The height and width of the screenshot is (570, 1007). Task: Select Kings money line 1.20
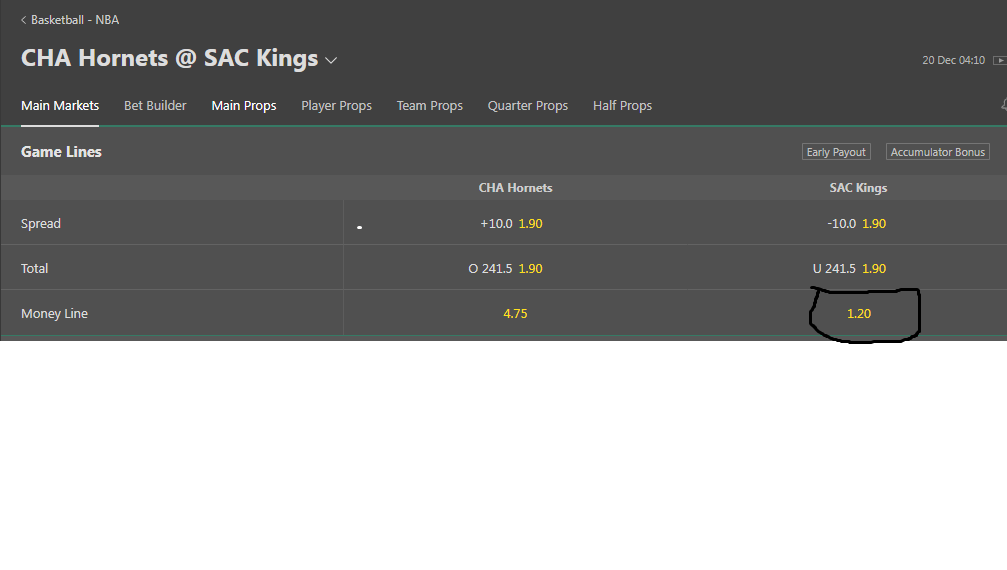point(859,314)
